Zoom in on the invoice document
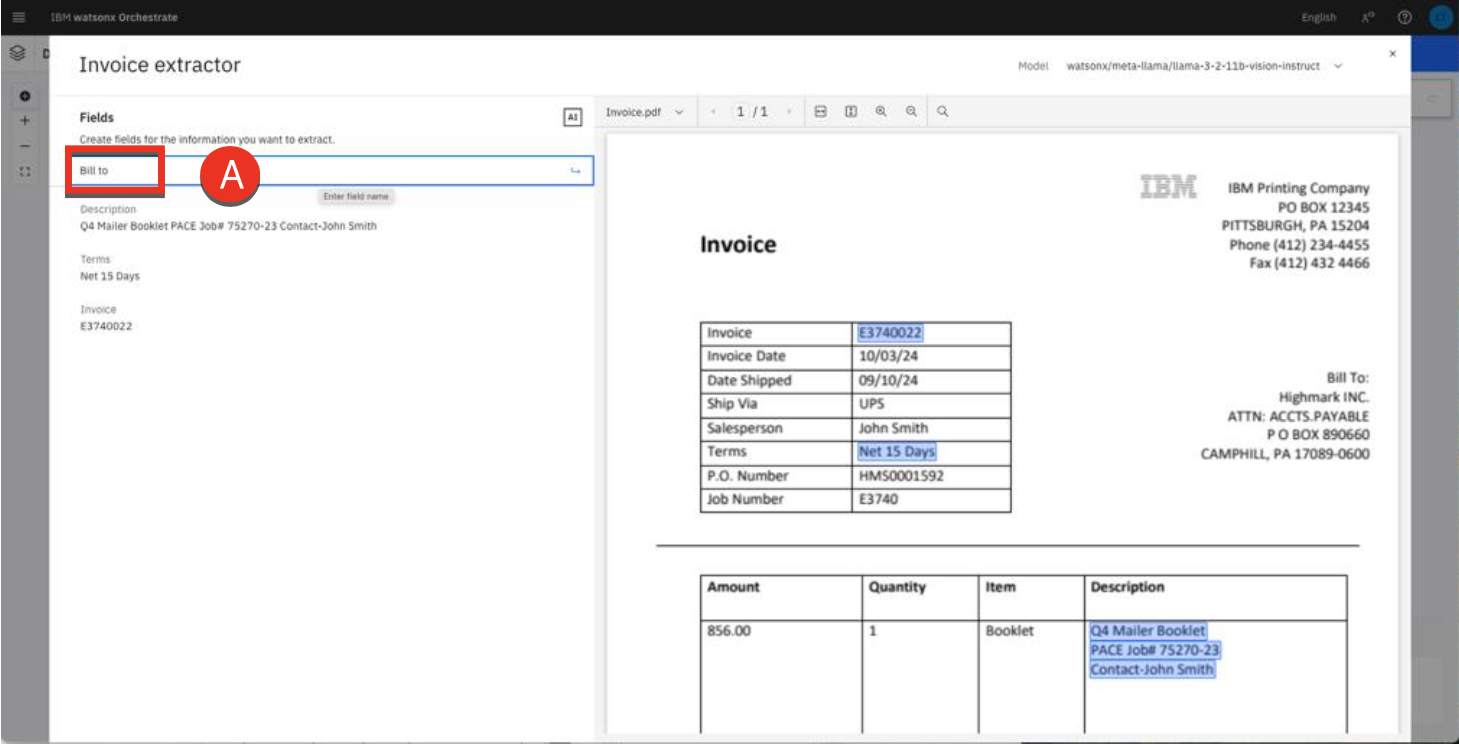Viewport: 1459px width, 744px height. (881, 112)
